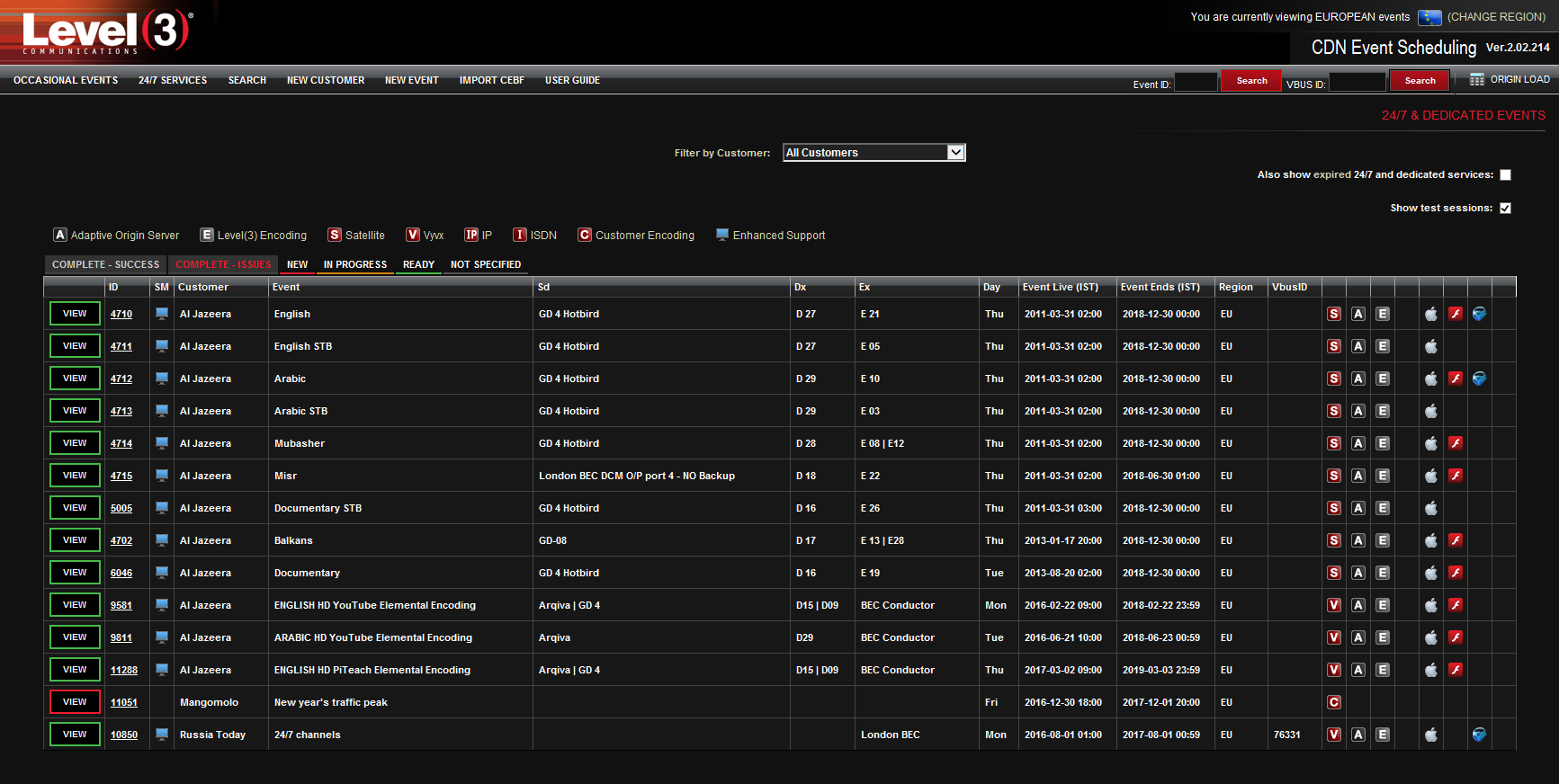Viewport: 1559px width, 784px height.
Task: Click the VBUS ID input field
Action: [1357, 82]
